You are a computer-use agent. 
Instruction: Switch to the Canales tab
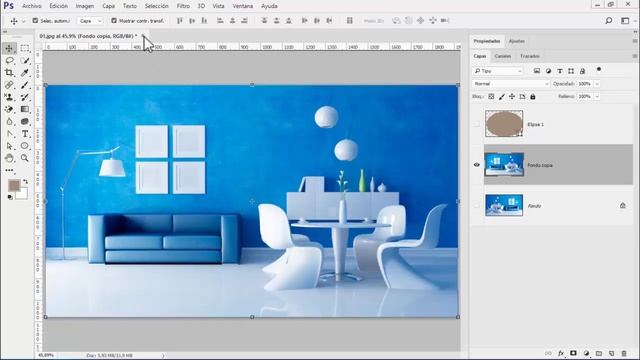[x=502, y=56]
